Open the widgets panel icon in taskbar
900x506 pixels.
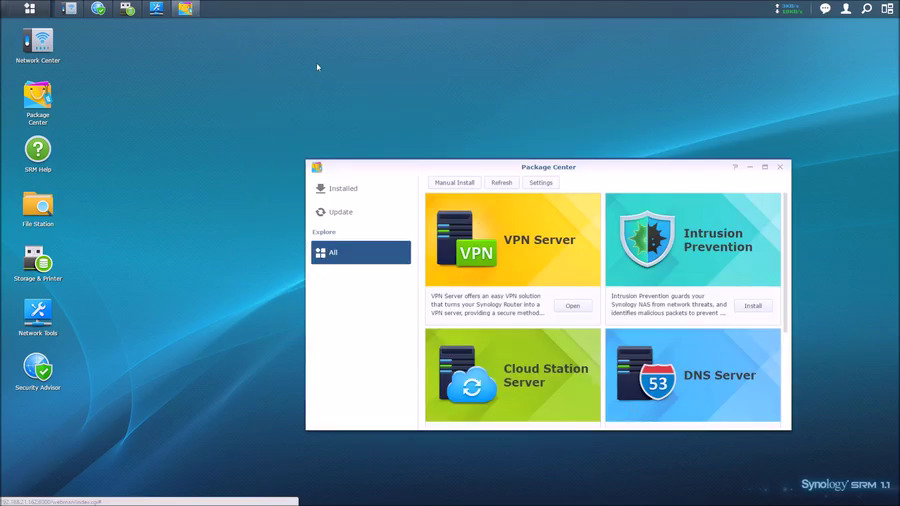(887, 9)
